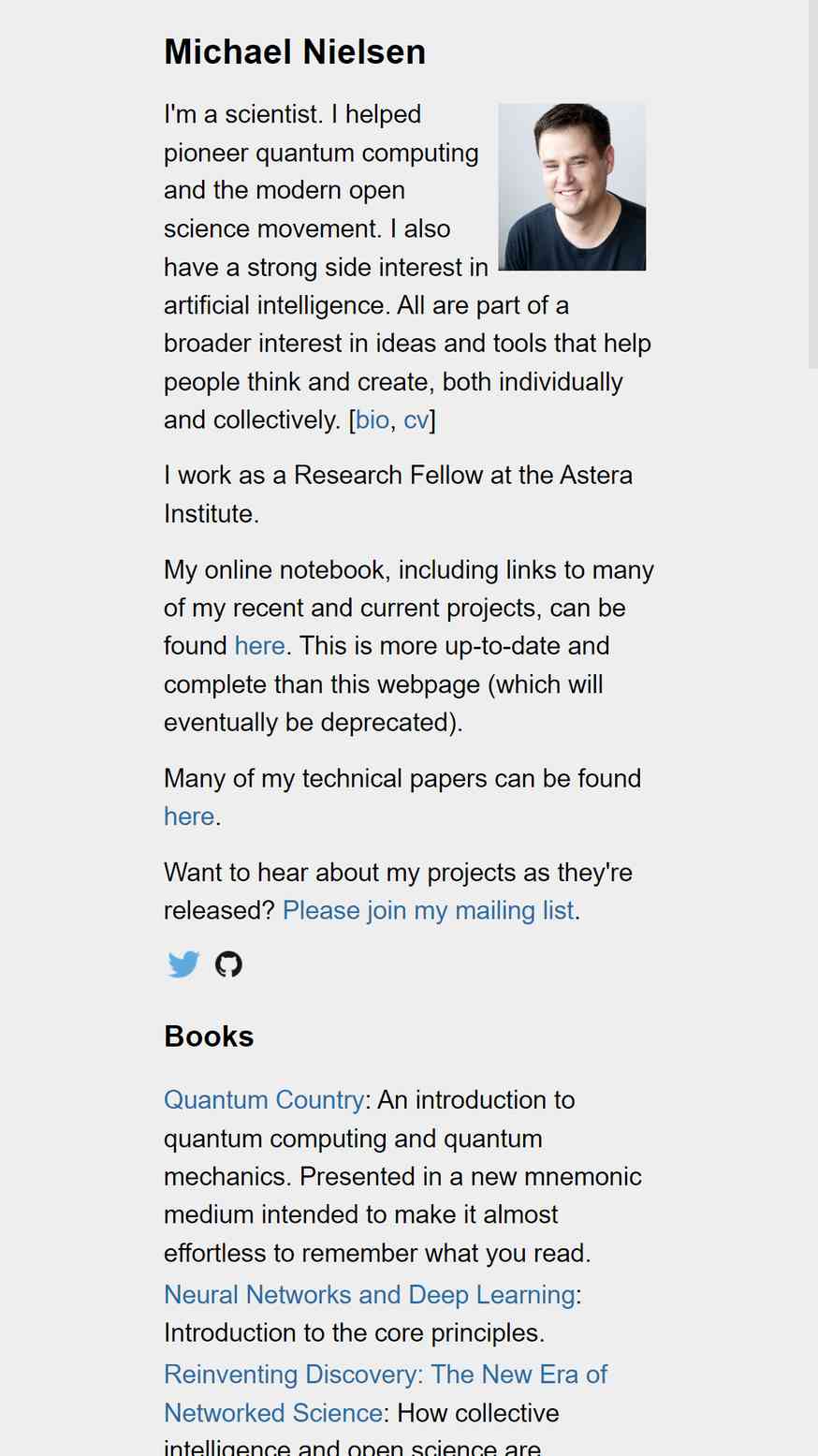Click the Michael Nielsen page heading
818x1456 pixels.
(295, 51)
